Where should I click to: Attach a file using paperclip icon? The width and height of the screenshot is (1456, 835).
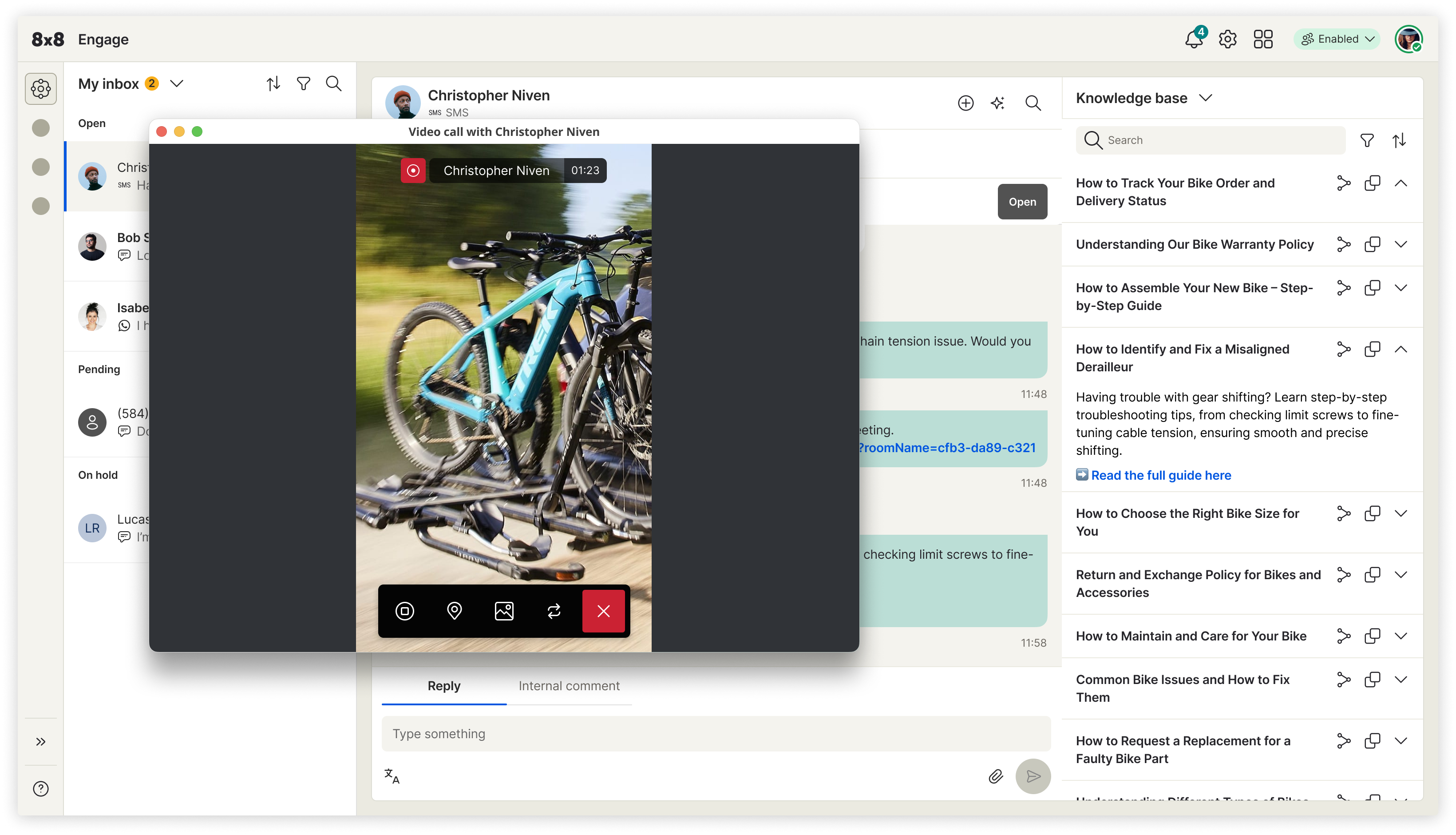pos(995,776)
